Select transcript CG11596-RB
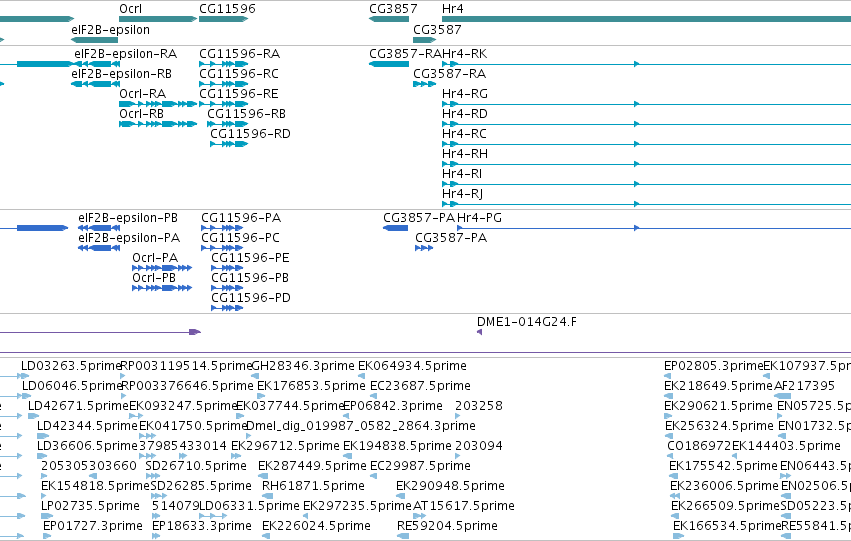Screen dimensions: 851x541 pyautogui.click(x=246, y=114)
